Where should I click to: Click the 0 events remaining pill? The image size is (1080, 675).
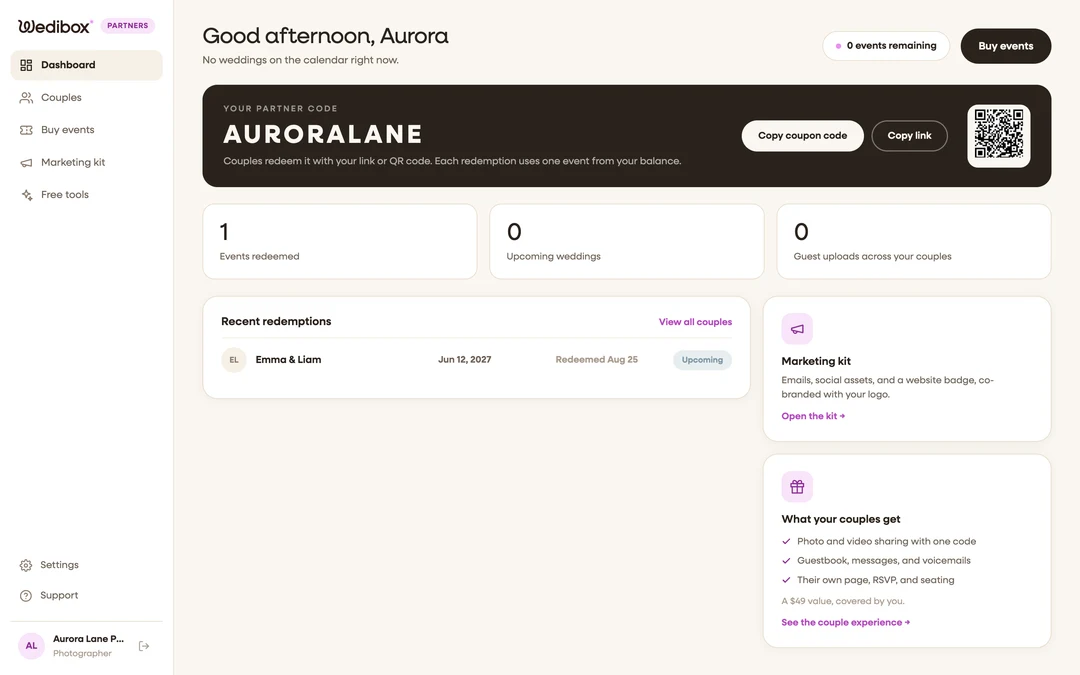(886, 45)
